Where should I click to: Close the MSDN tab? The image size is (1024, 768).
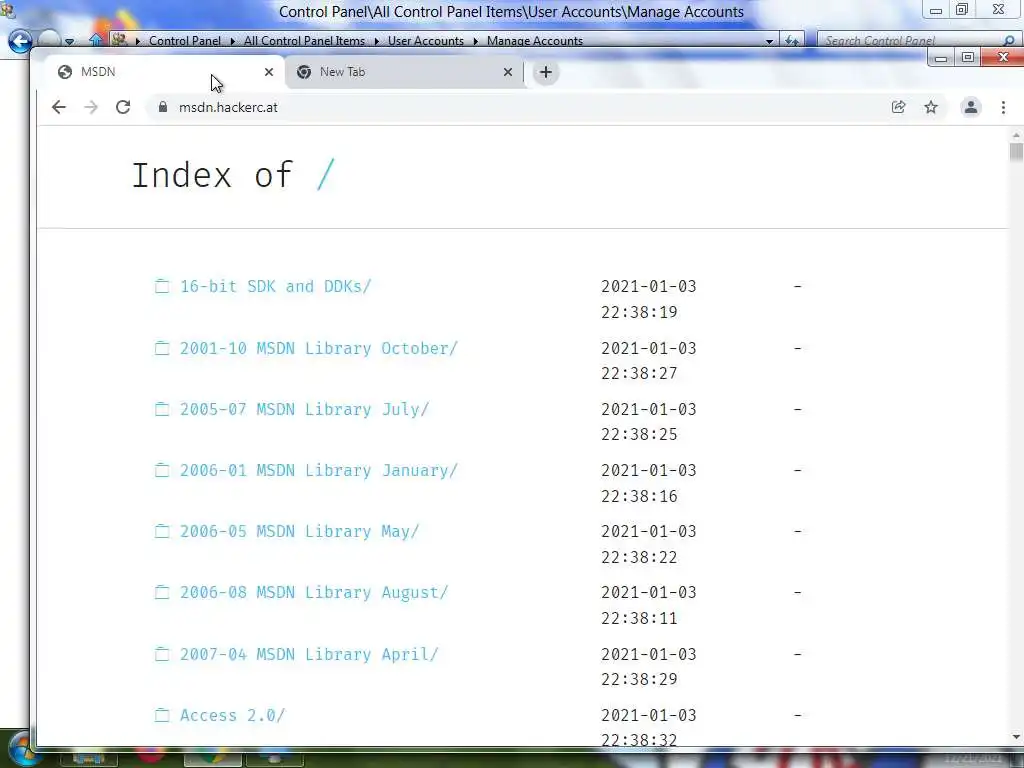point(268,72)
